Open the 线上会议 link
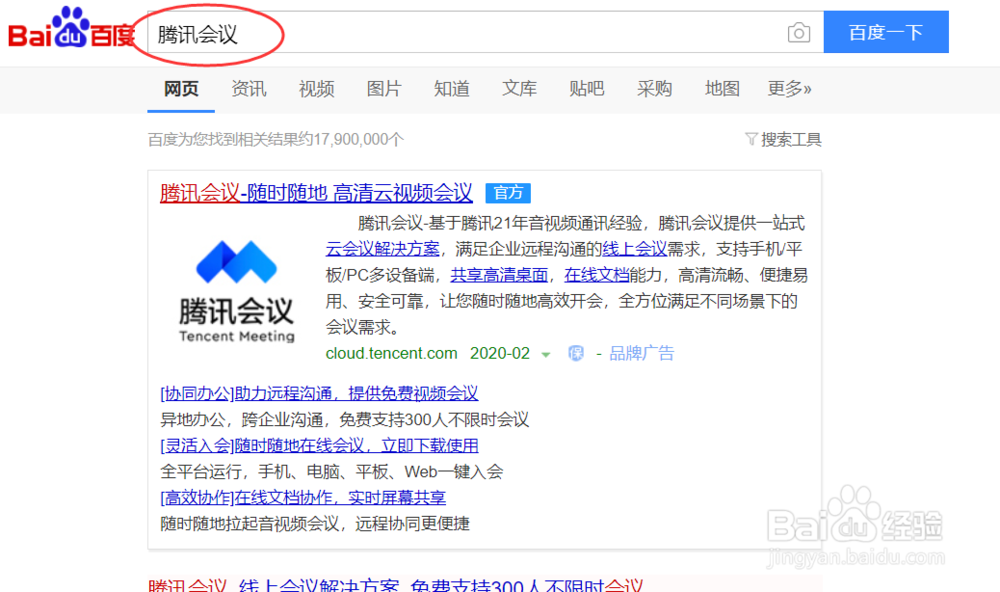The height and width of the screenshot is (592, 1000). [635, 249]
